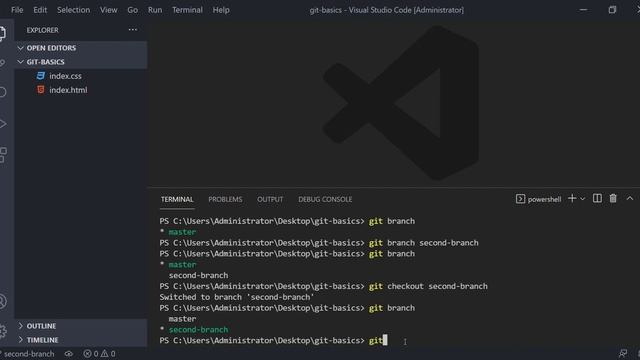
Task: Collapse the GIT-BASICS folder section
Action: pyautogui.click(x=20, y=62)
